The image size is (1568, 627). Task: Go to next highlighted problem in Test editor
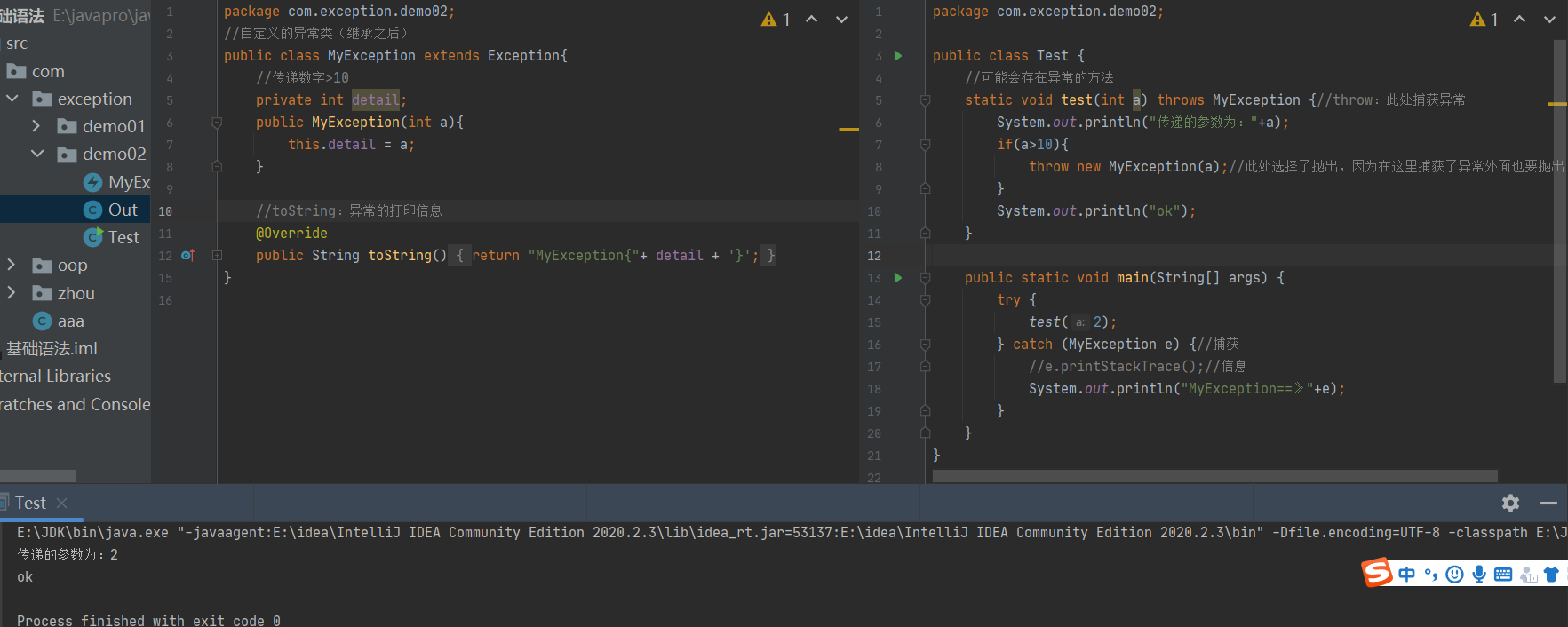[1549, 20]
